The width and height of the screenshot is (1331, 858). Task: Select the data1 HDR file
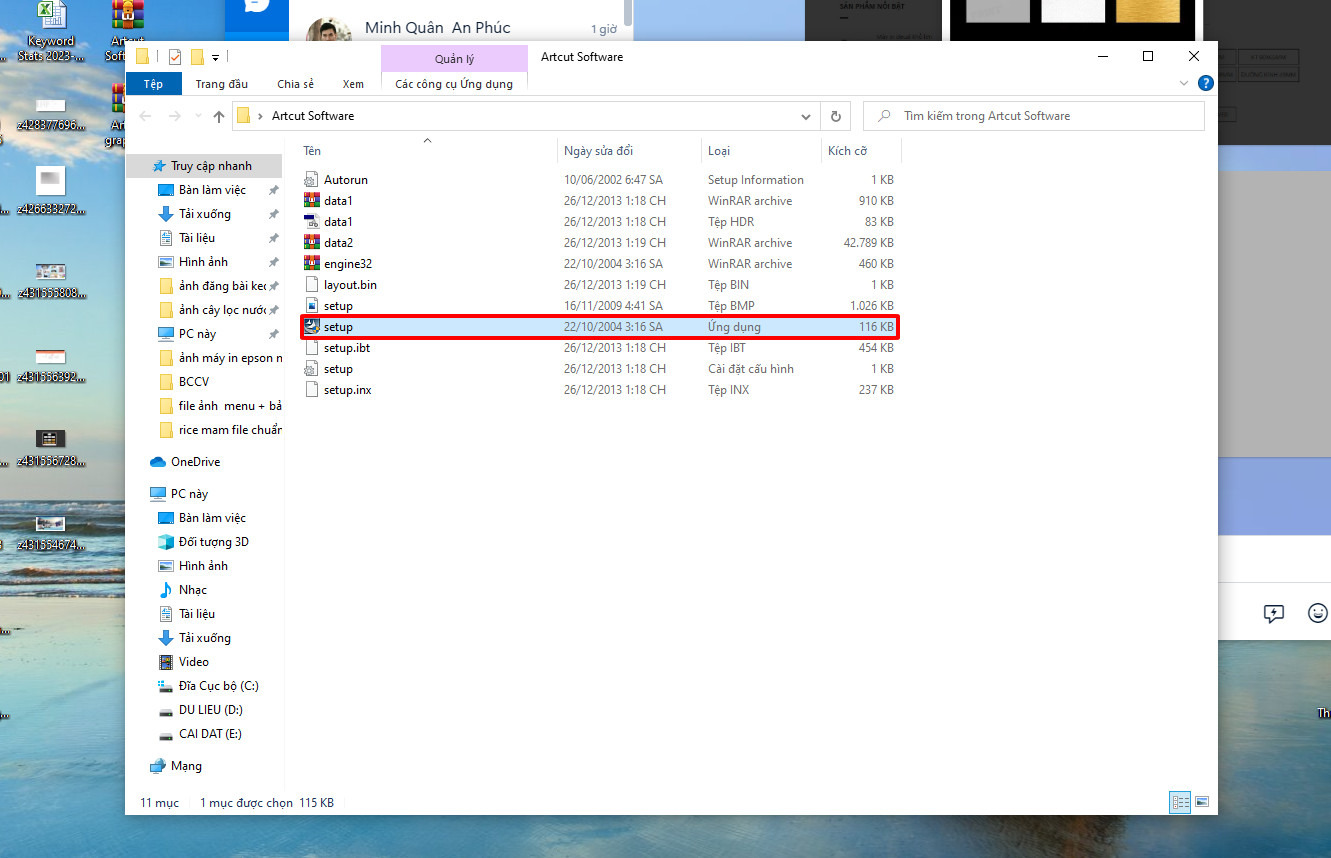tap(600, 222)
